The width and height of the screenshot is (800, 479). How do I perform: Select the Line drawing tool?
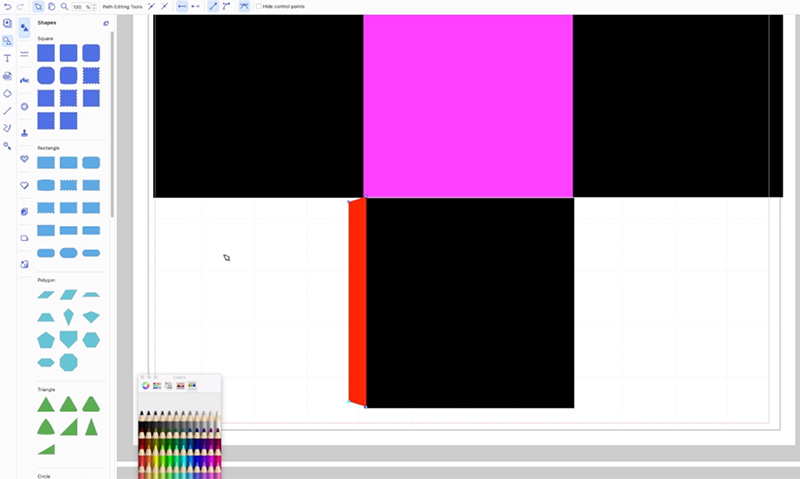[x=8, y=111]
